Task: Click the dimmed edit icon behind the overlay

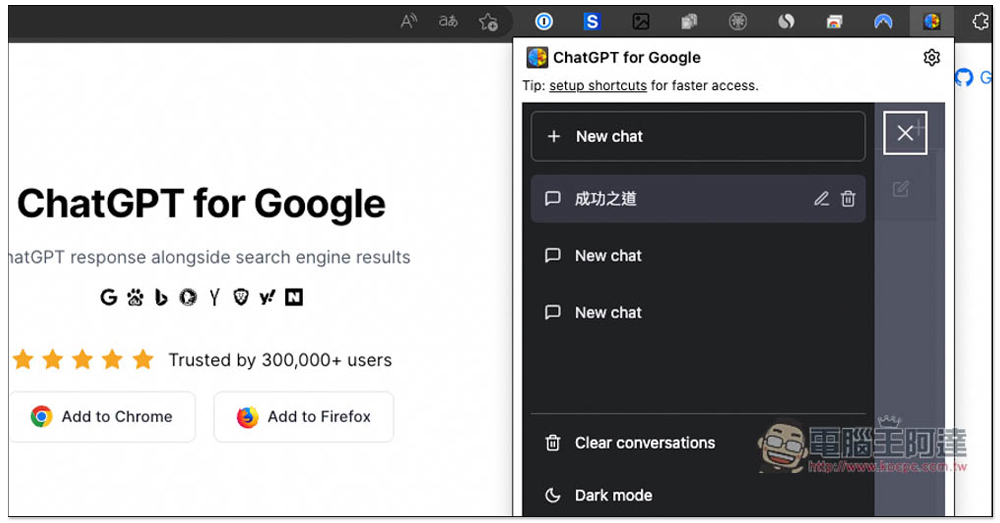Action: point(901,189)
